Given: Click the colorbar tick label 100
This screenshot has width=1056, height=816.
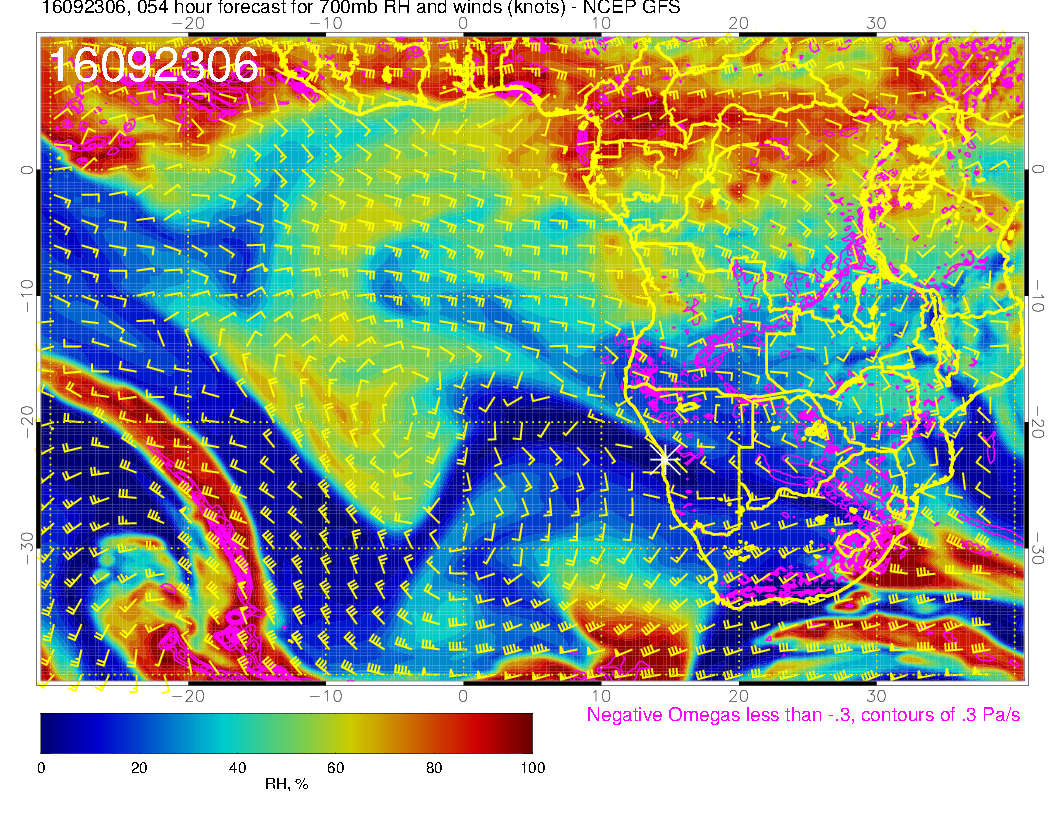Looking at the screenshot, I should pos(533,768).
